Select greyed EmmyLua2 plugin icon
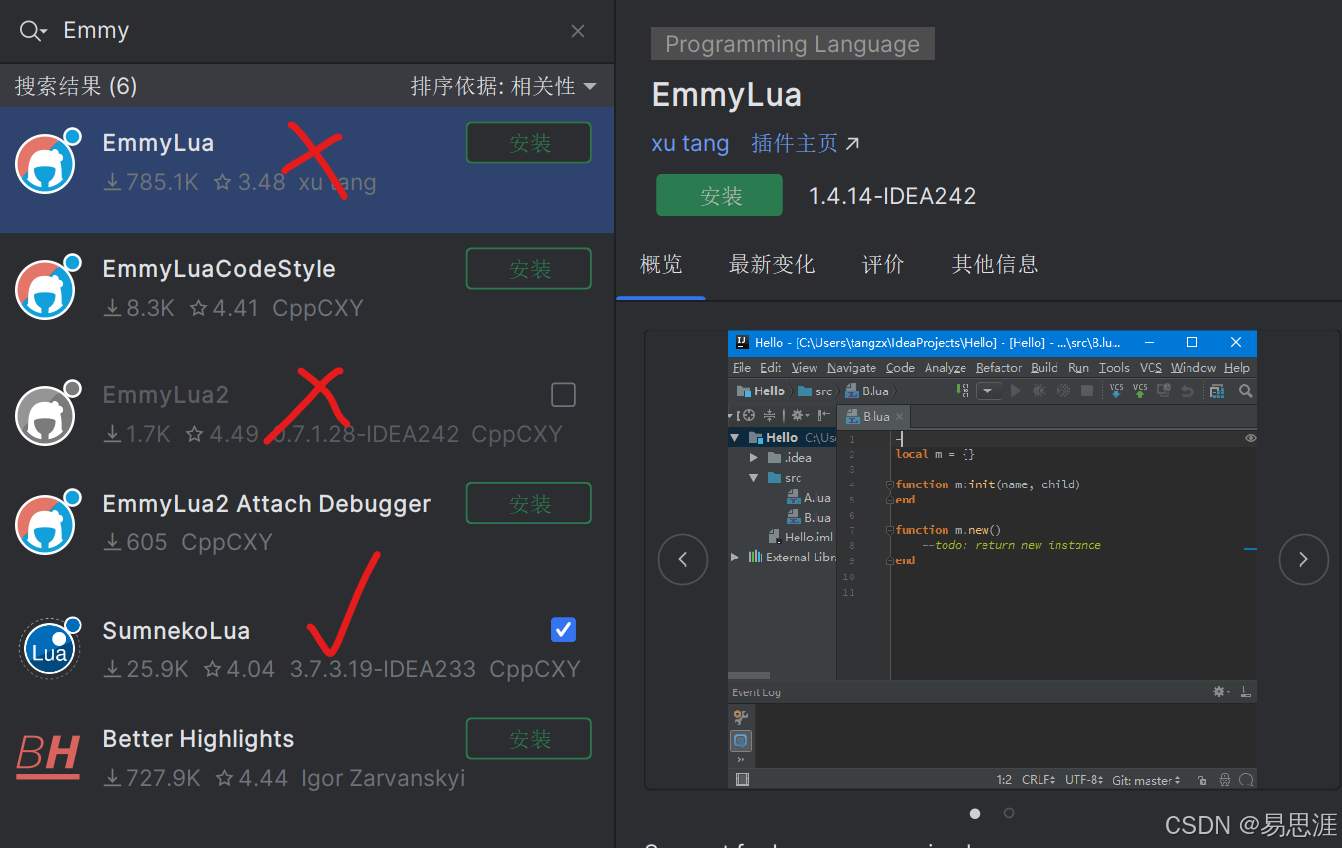Viewport: 1342px width, 848px height. point(46,413)
